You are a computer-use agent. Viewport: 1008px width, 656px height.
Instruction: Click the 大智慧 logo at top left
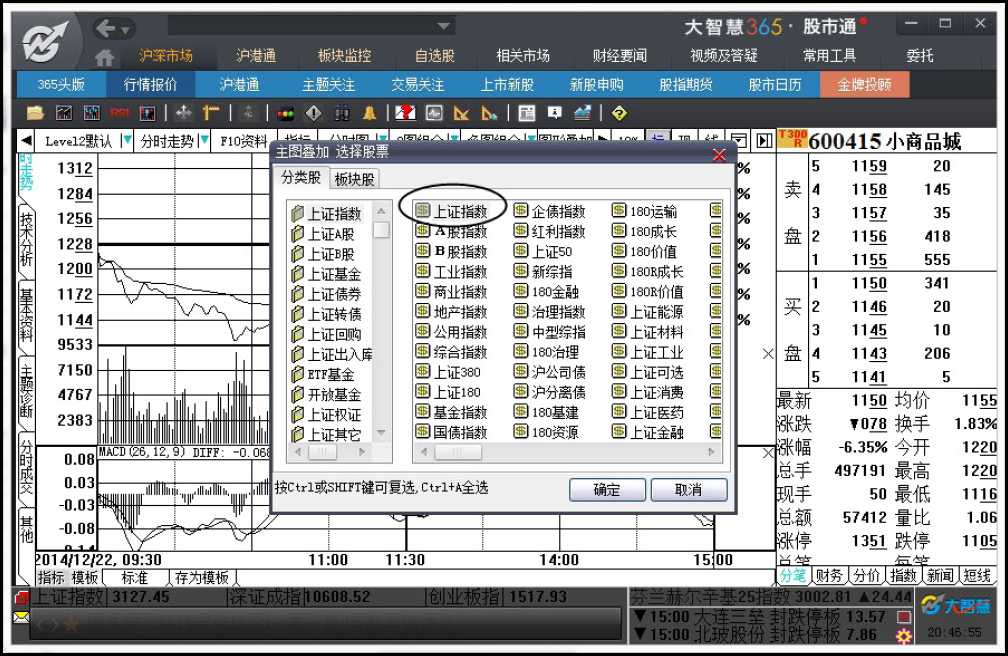click(x=45, y=41)
